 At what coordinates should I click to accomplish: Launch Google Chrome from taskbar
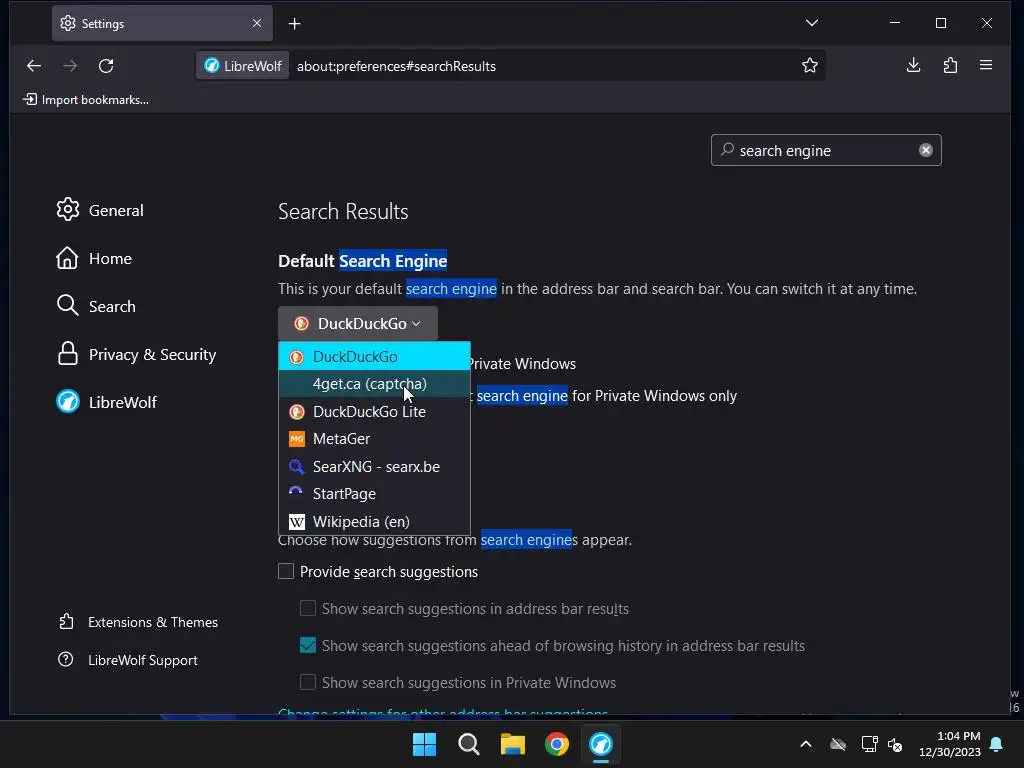tap(556, 744)
